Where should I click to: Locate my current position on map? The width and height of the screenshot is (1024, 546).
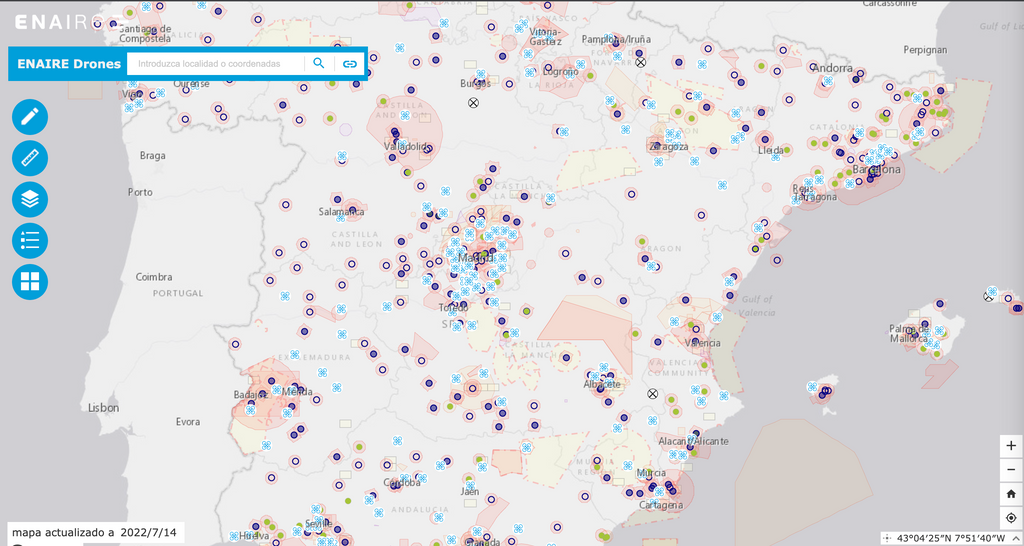1011,518
